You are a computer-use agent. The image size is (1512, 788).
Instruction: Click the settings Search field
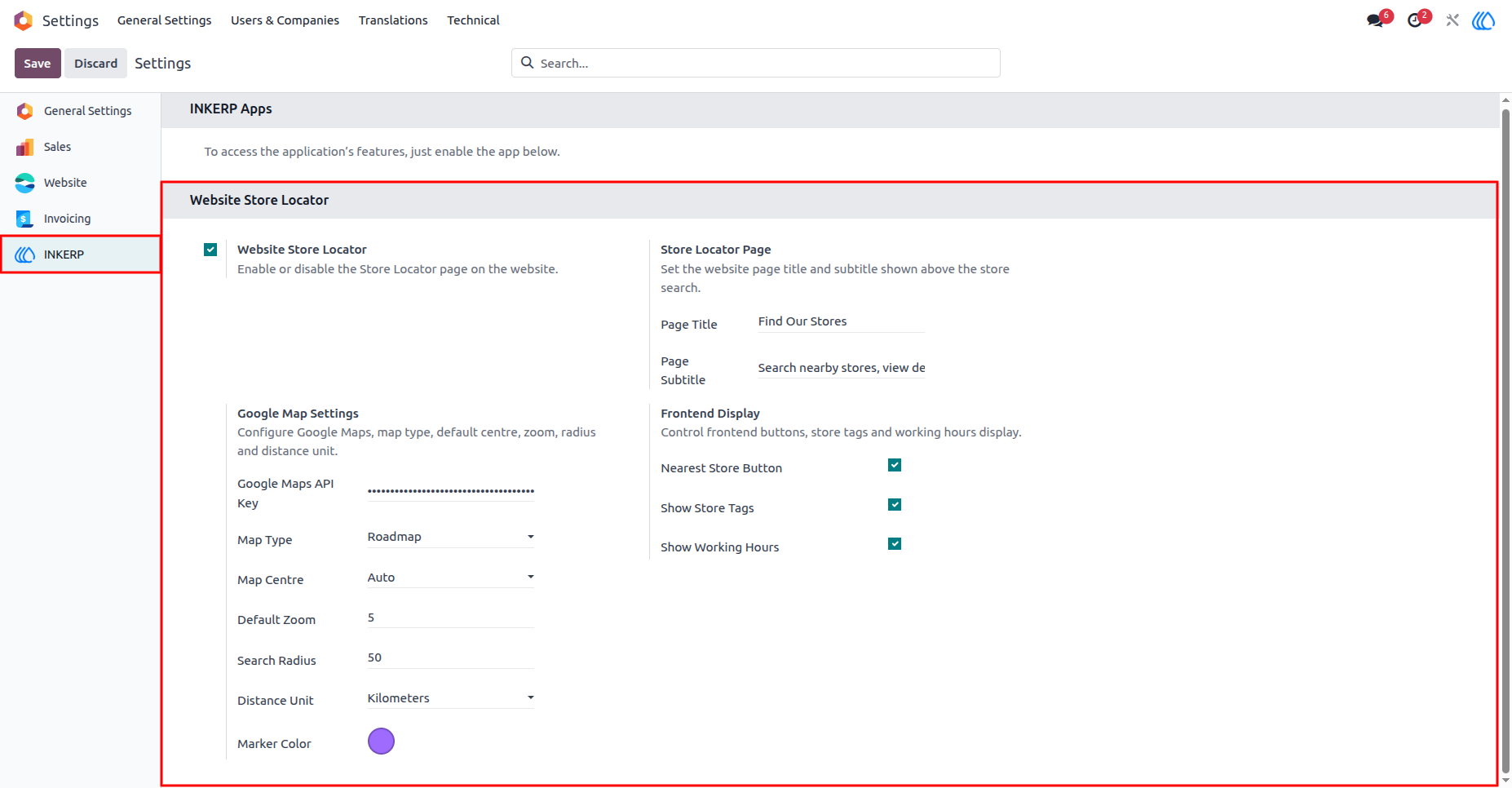(756, 63)
